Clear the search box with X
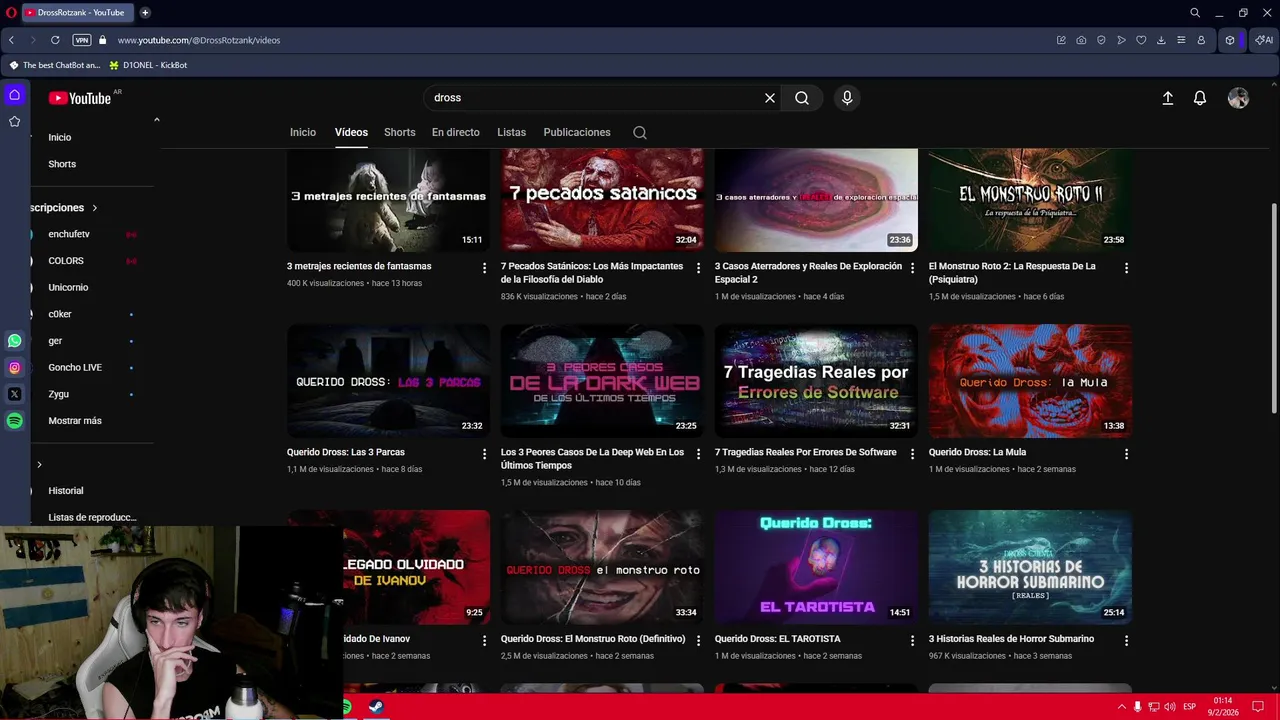This screenshot has width=1280, height=720. [x=770, y=98]
